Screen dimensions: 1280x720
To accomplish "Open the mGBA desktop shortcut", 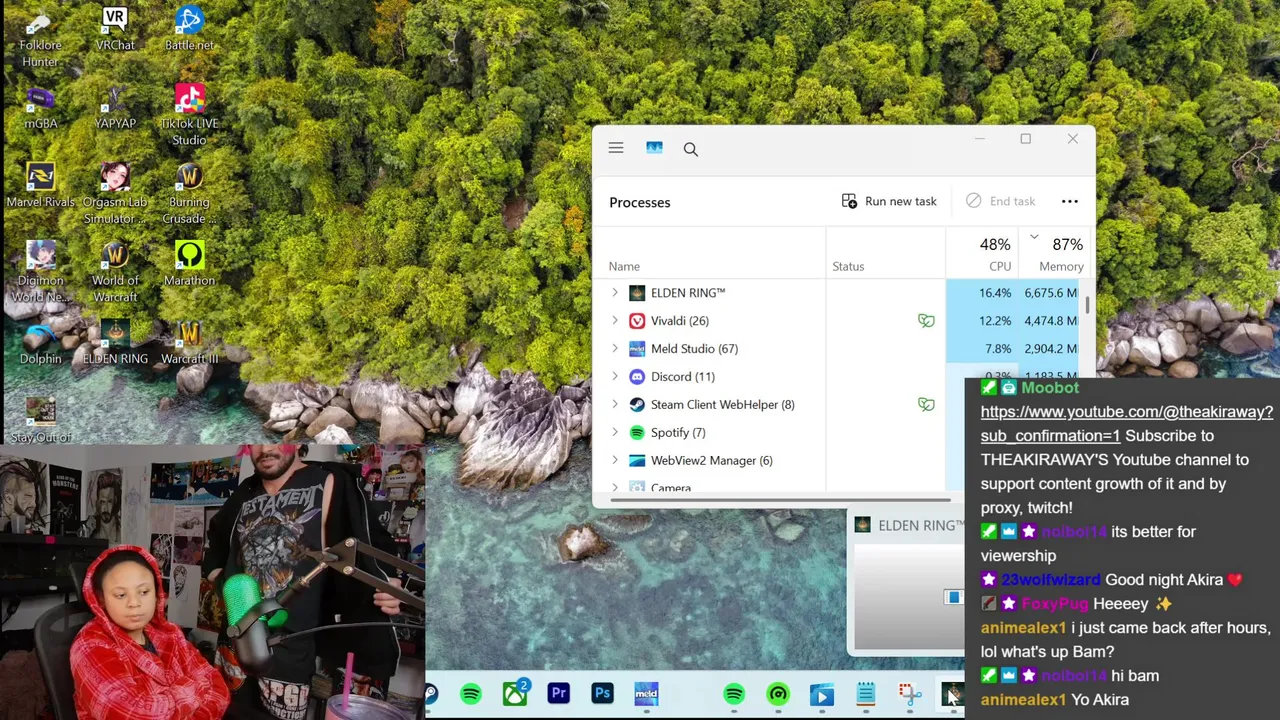I will tap(41, 108).
